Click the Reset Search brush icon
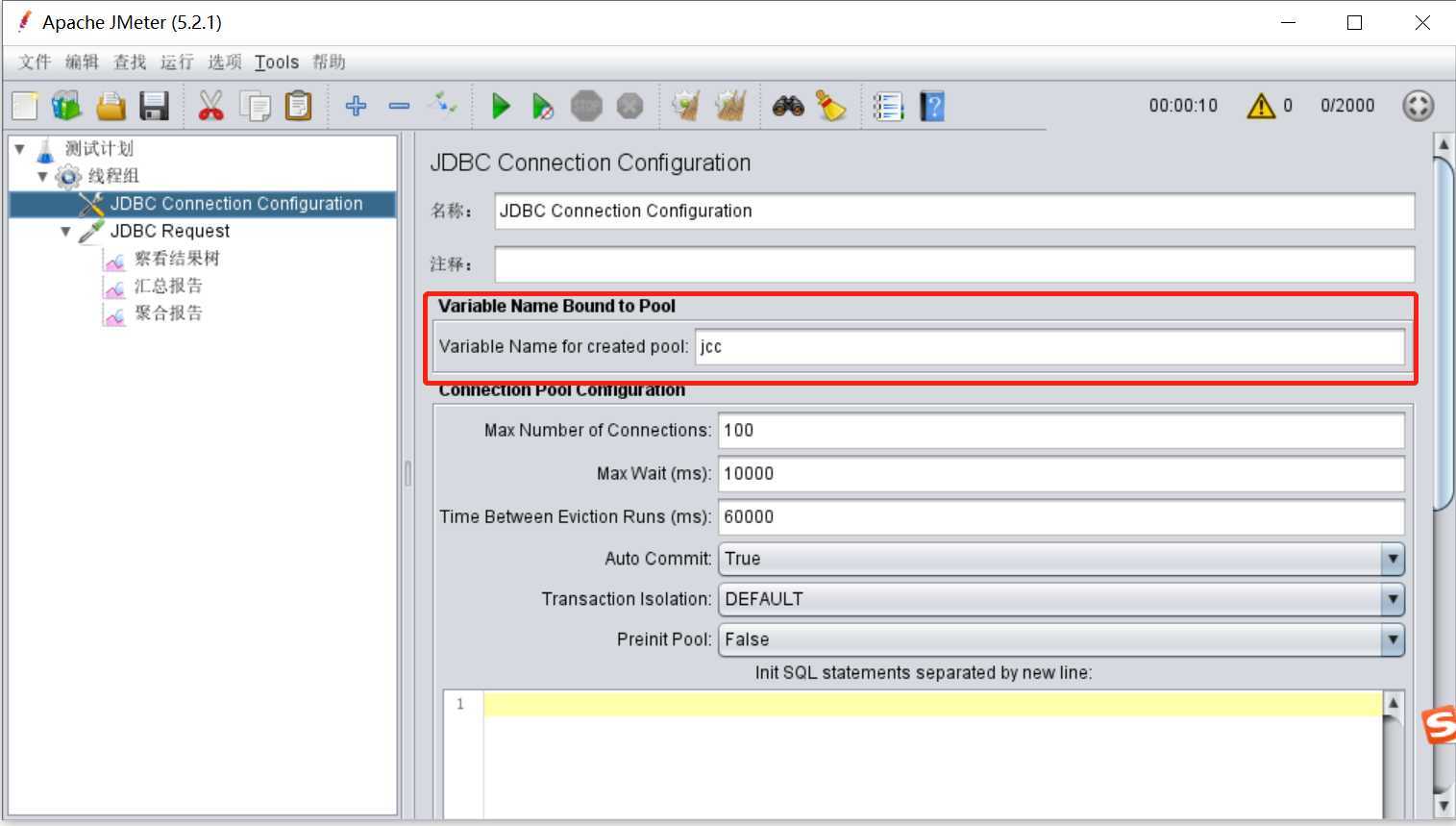Viewport: 1456px width, 826px height. tap(830, 106)
